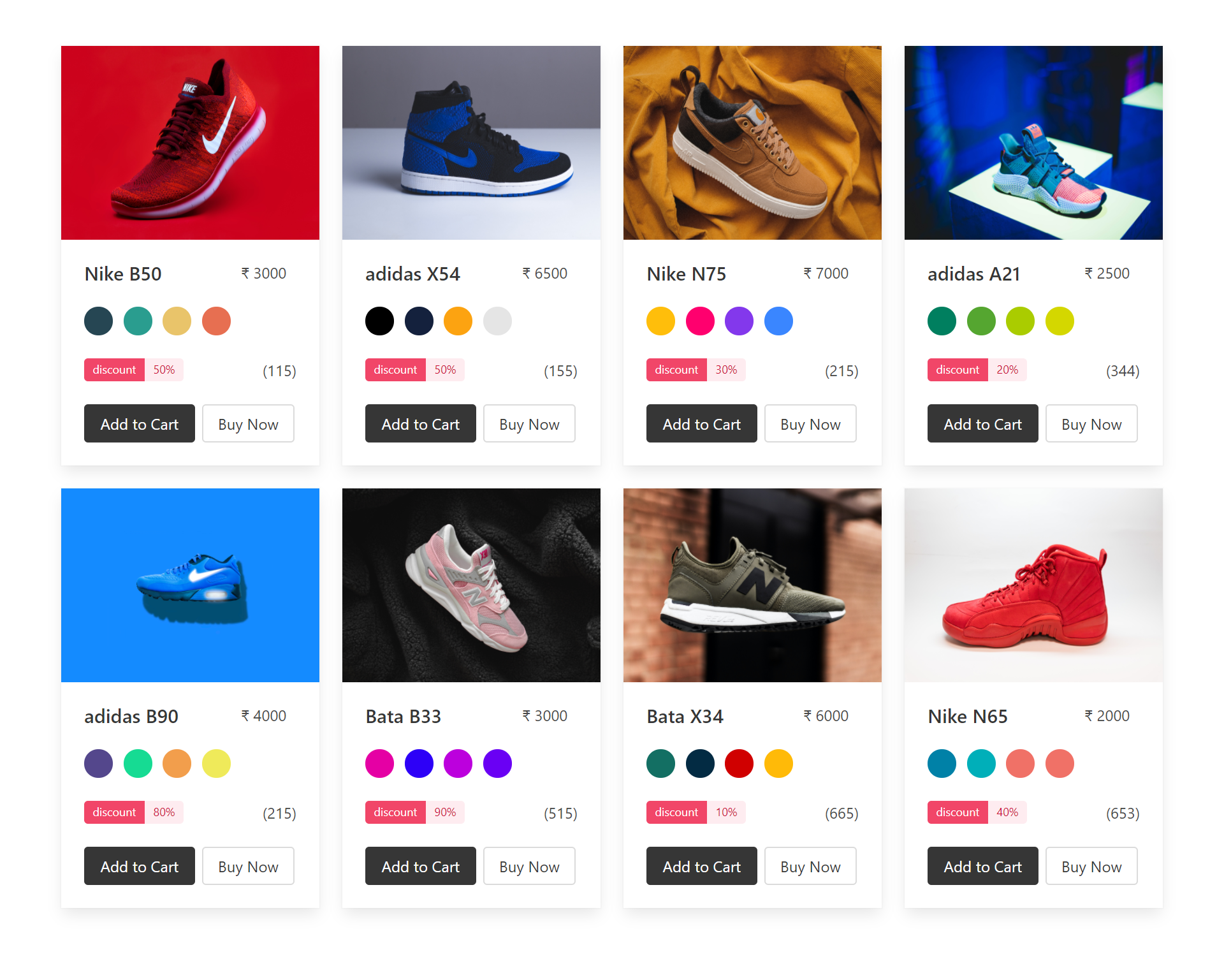Open the Nike N75 brown shoe image
The image size is (1224, 980).
tap(752, 143)
